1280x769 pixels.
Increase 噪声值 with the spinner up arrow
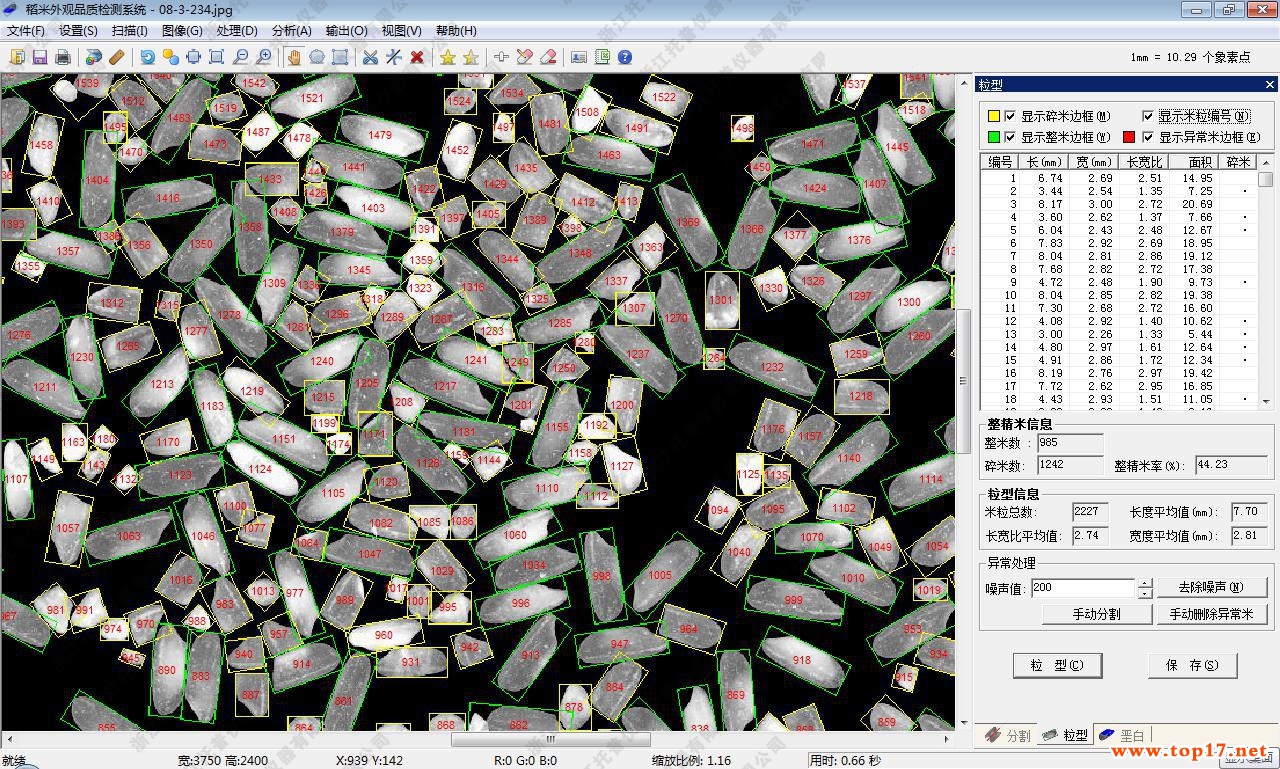click(1145, 583)
